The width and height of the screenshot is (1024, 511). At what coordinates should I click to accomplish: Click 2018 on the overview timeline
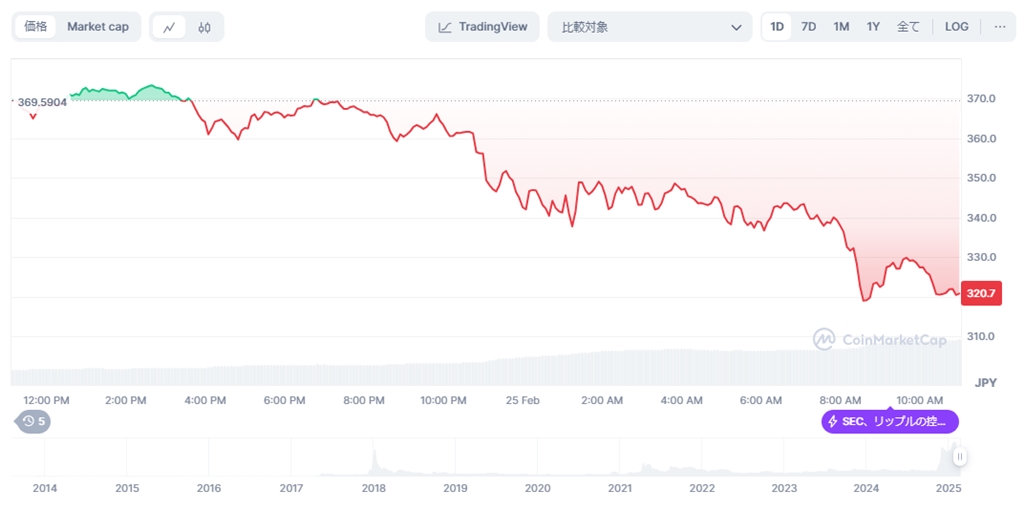[373, 488]
